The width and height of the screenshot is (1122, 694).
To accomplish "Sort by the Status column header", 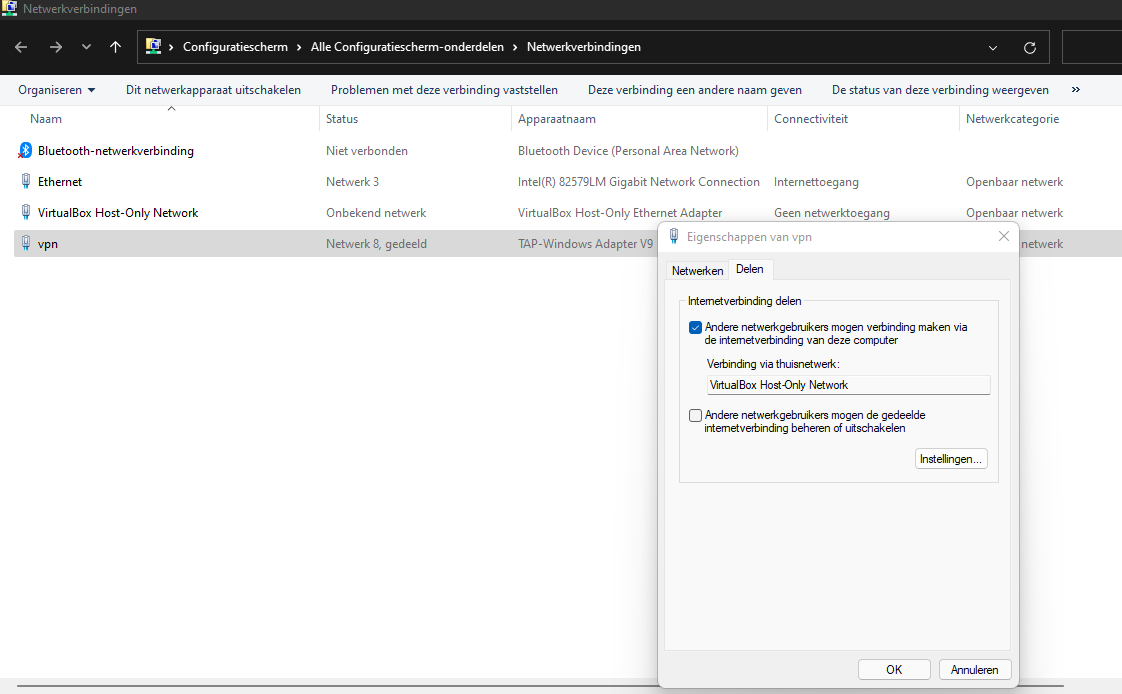I will click(342, 119).
